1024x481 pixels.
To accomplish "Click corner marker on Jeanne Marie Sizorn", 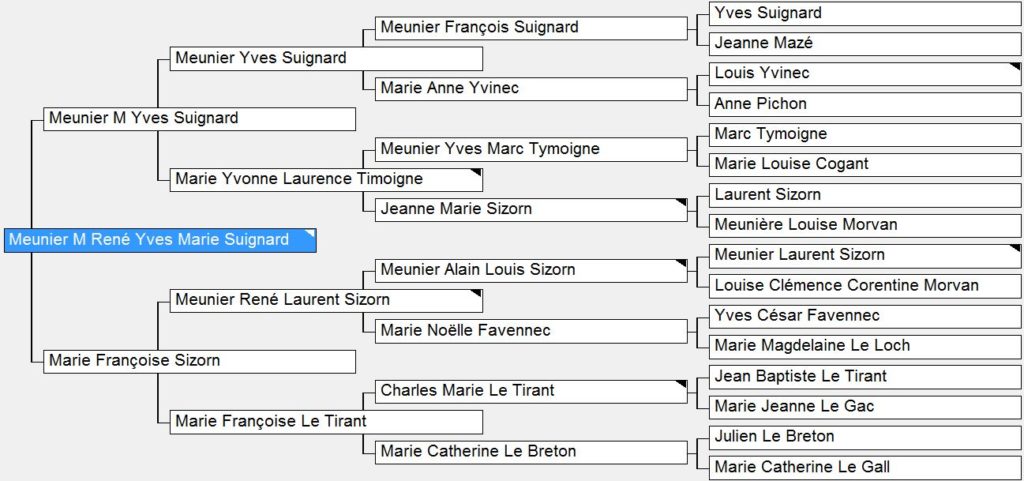I will tap(681, 203).
